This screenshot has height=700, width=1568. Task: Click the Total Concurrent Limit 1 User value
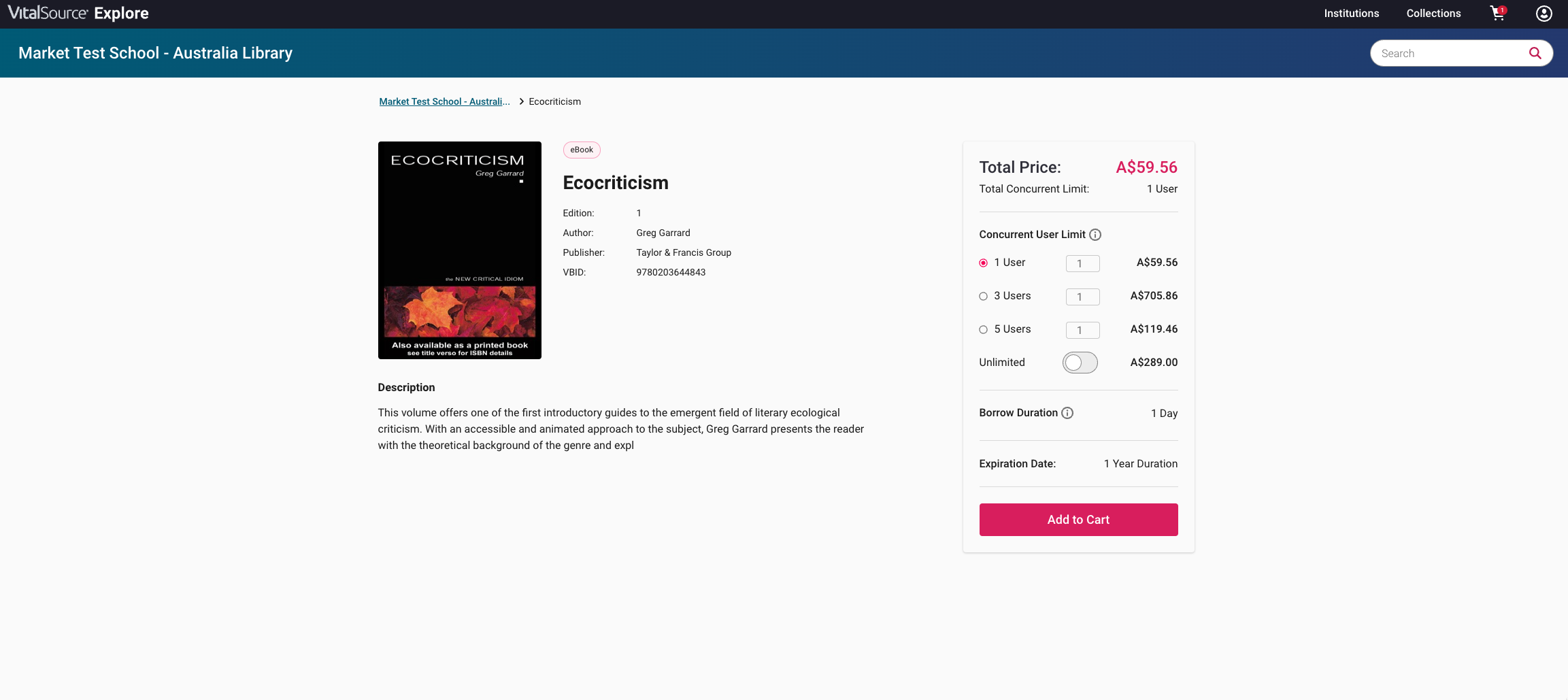(x=1162, y=189)
